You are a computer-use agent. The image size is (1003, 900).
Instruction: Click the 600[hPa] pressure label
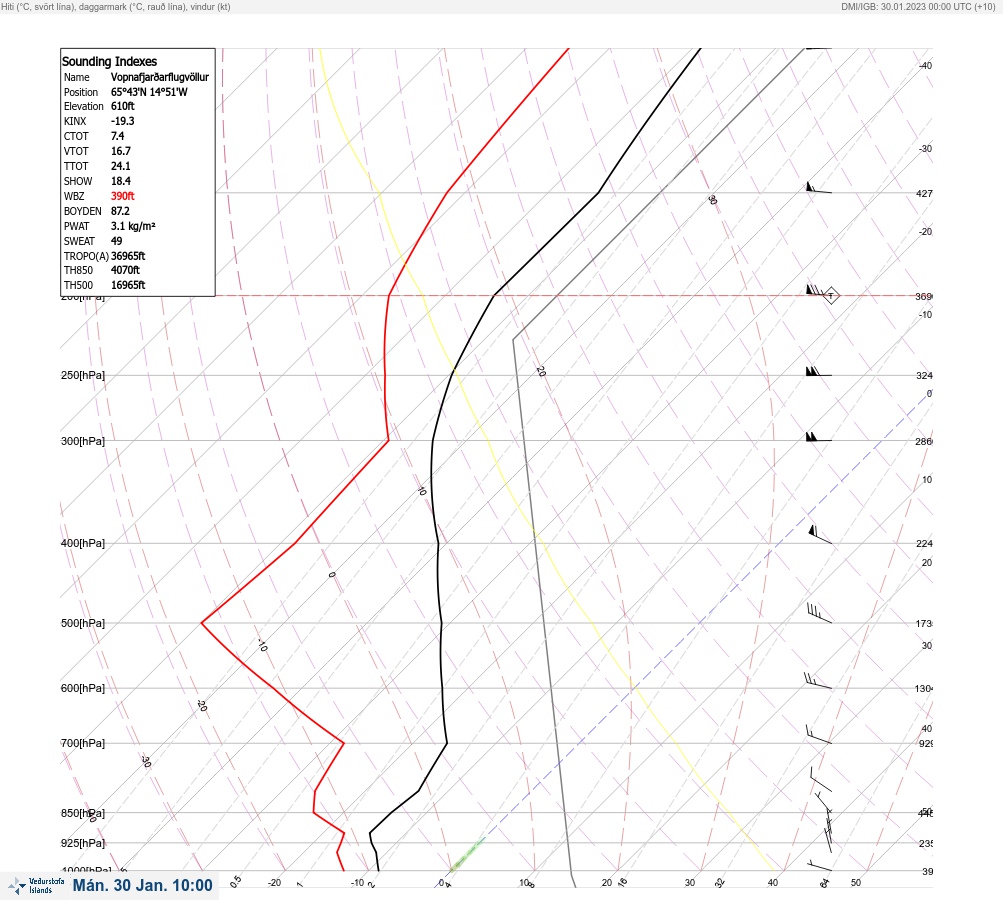tap(83, 688)
